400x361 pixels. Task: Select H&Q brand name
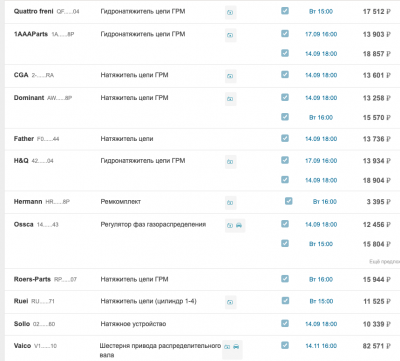click(x=21, y=161)
